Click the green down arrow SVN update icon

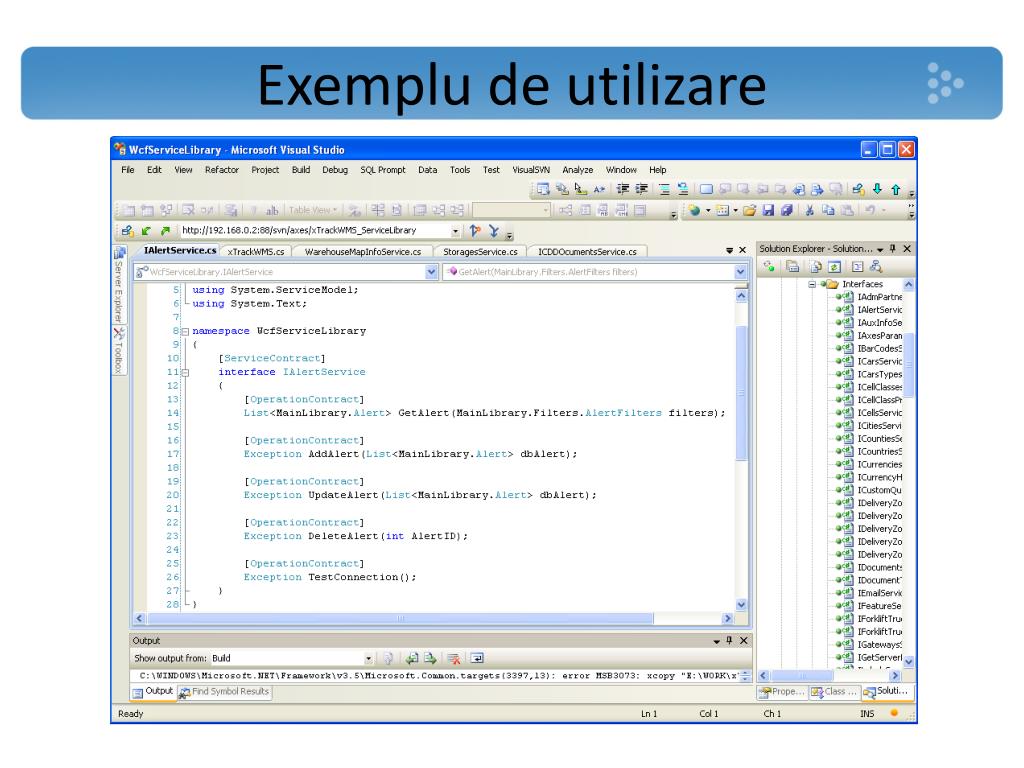click(x=877, y=189)
